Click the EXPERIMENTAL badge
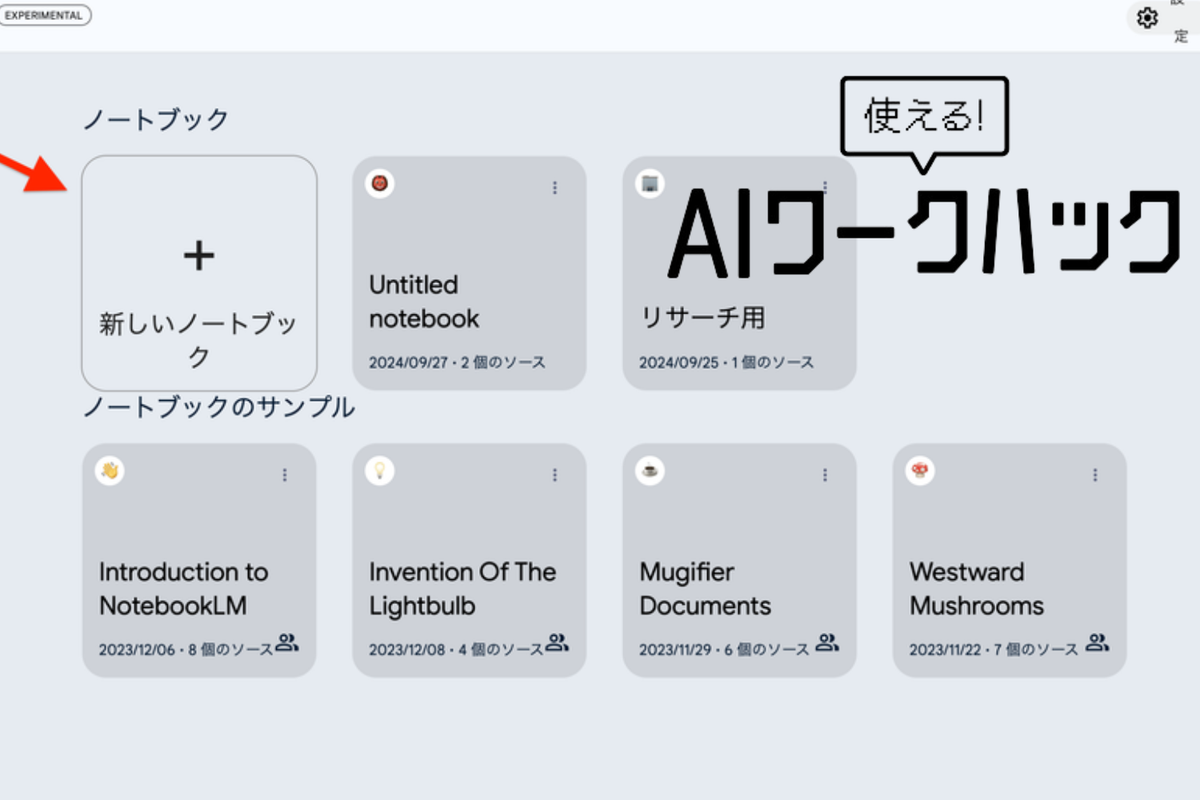The width and height of the screenshot is (1200, 800). tap(45, 15)
